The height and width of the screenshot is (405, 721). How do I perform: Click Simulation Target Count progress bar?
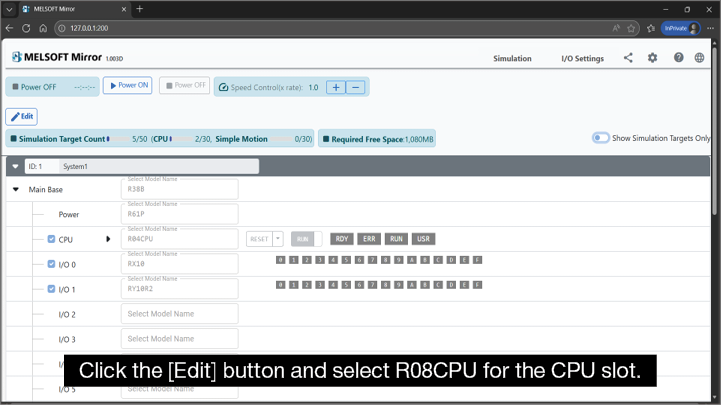click(120, 139)
